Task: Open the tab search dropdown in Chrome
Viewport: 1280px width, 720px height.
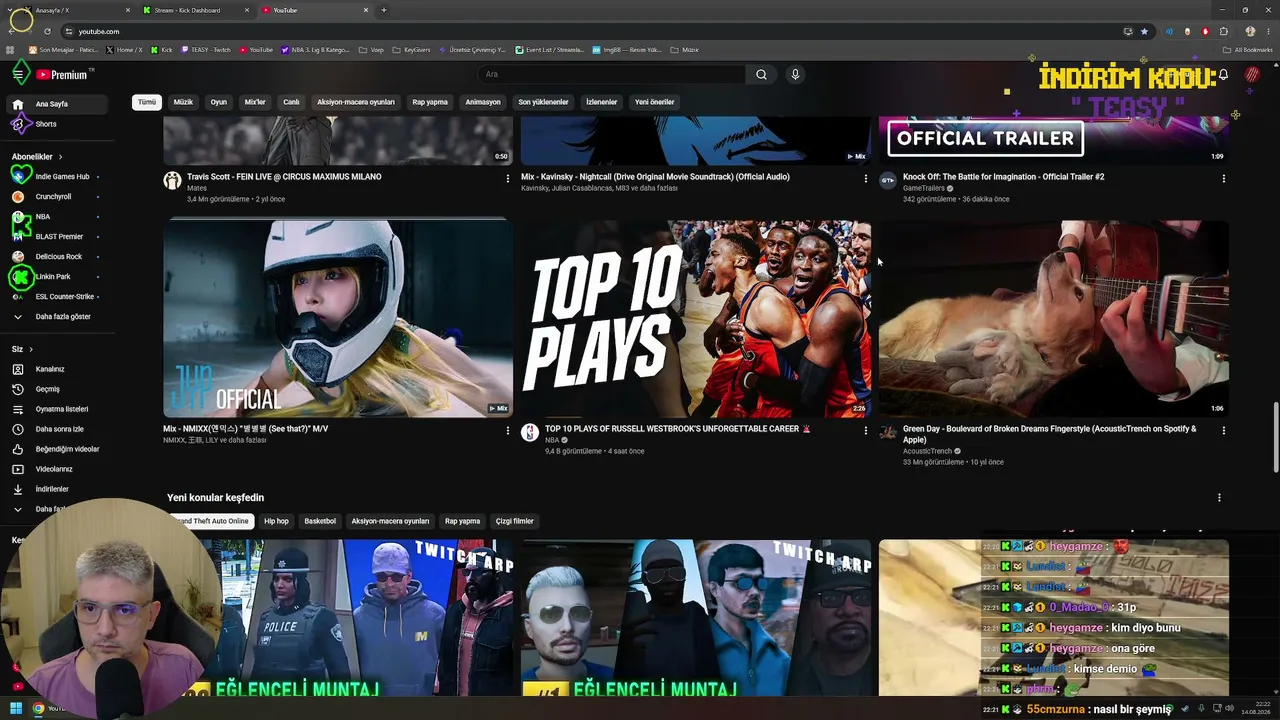Action: point(12,10)
